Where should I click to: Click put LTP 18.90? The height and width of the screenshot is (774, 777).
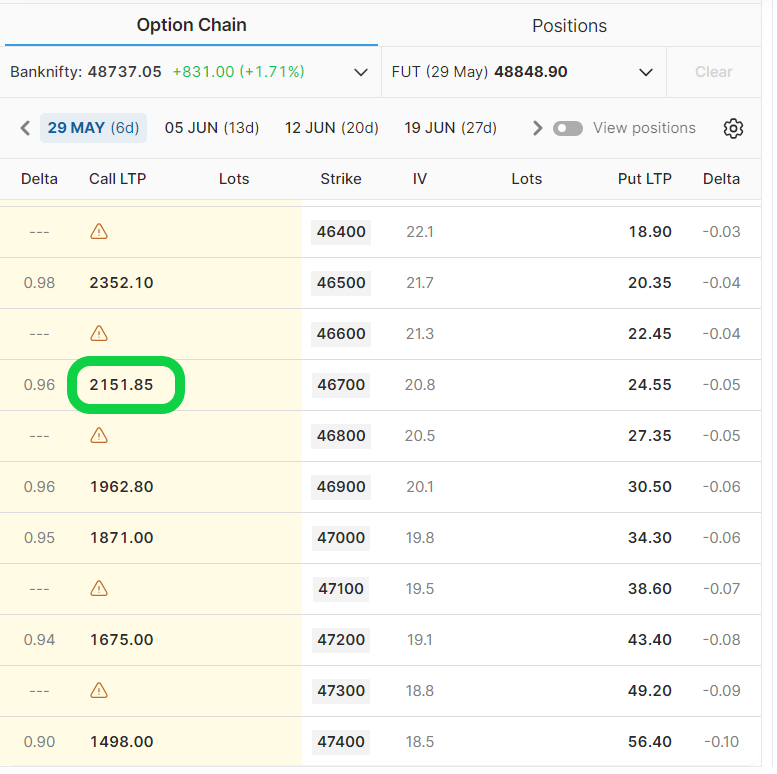tap(650, 232)
